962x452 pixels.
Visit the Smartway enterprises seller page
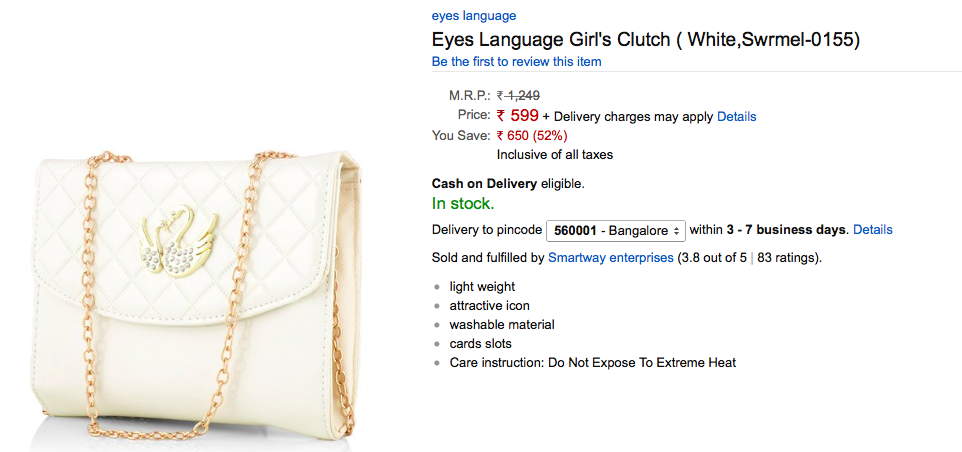610,258
